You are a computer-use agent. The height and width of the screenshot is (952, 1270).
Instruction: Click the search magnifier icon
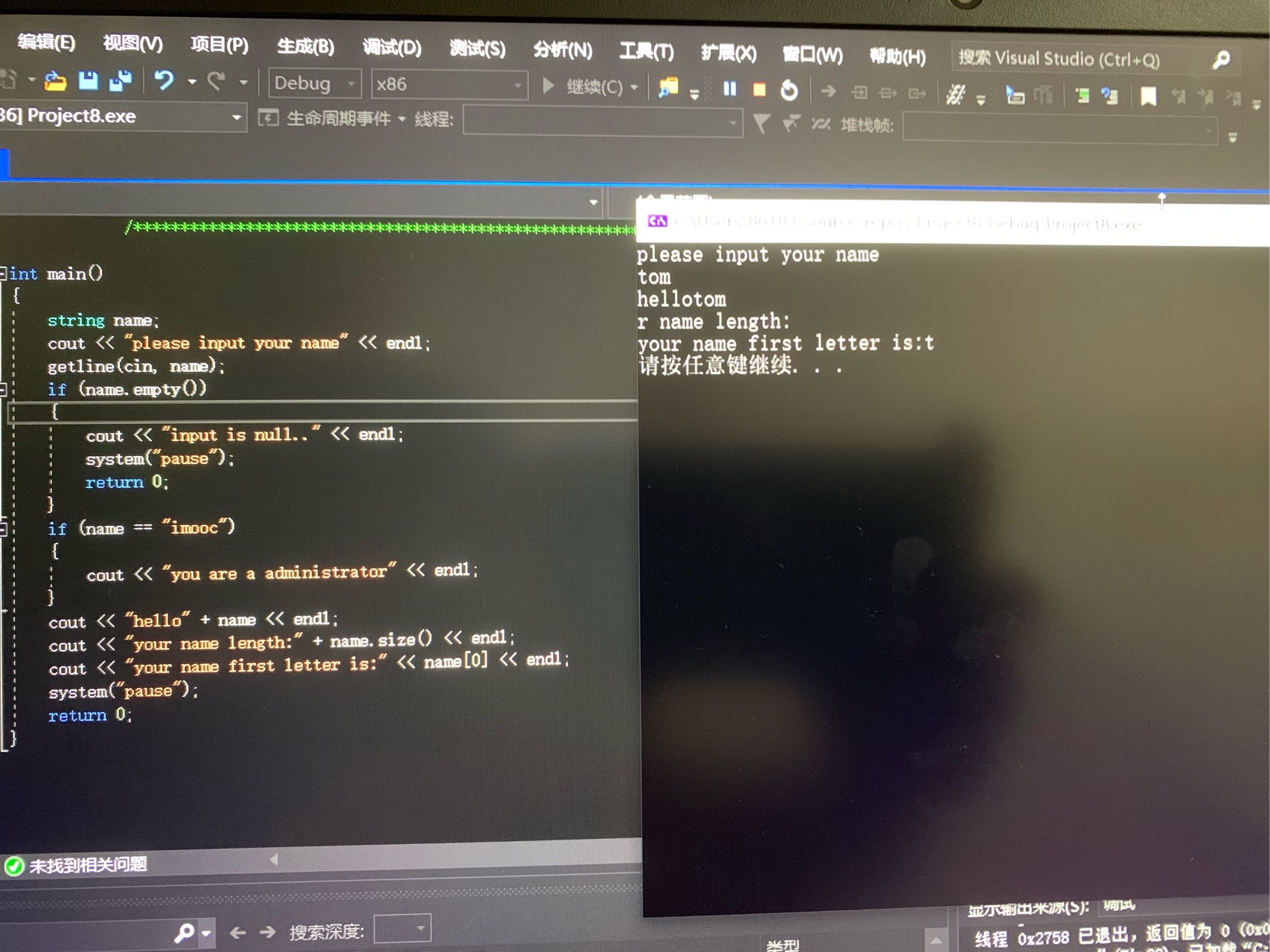tap(1221, 60)
